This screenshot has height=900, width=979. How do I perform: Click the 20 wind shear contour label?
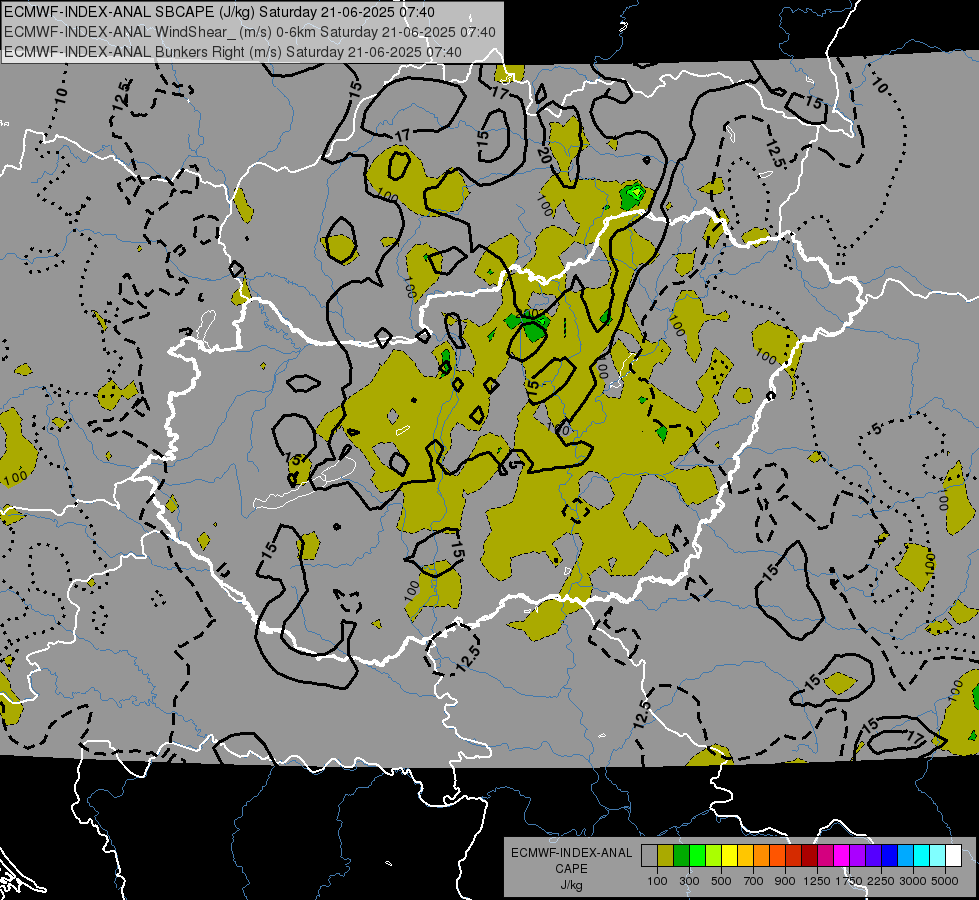click(544, 157)
